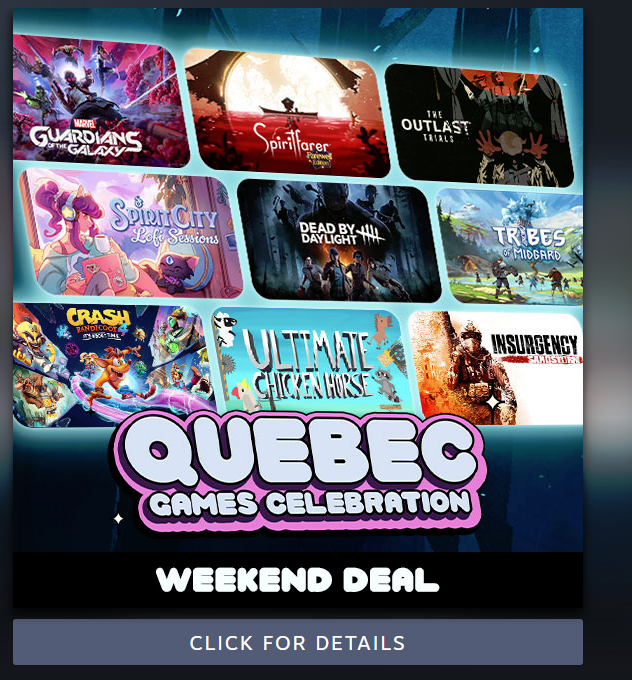Open The Outlast Trials game tile
Viewport: 632px width, 680px height.
tap(479, 126)
